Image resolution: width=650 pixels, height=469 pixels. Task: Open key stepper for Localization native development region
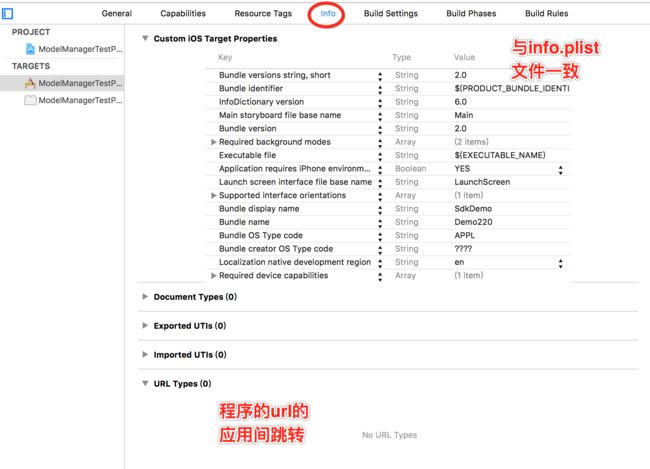pyautogui.click(x=380, y=263)
